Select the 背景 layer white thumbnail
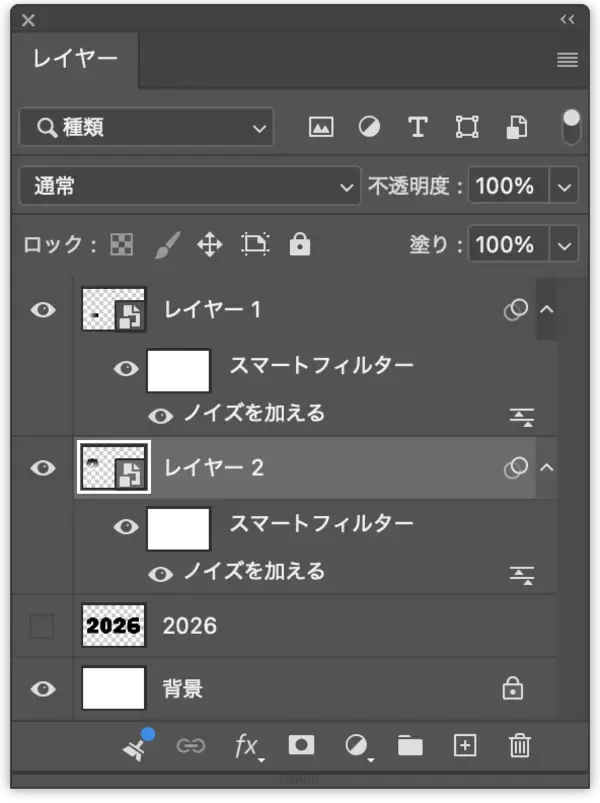This screenshot has width=600, height=803. click(114, 688)
